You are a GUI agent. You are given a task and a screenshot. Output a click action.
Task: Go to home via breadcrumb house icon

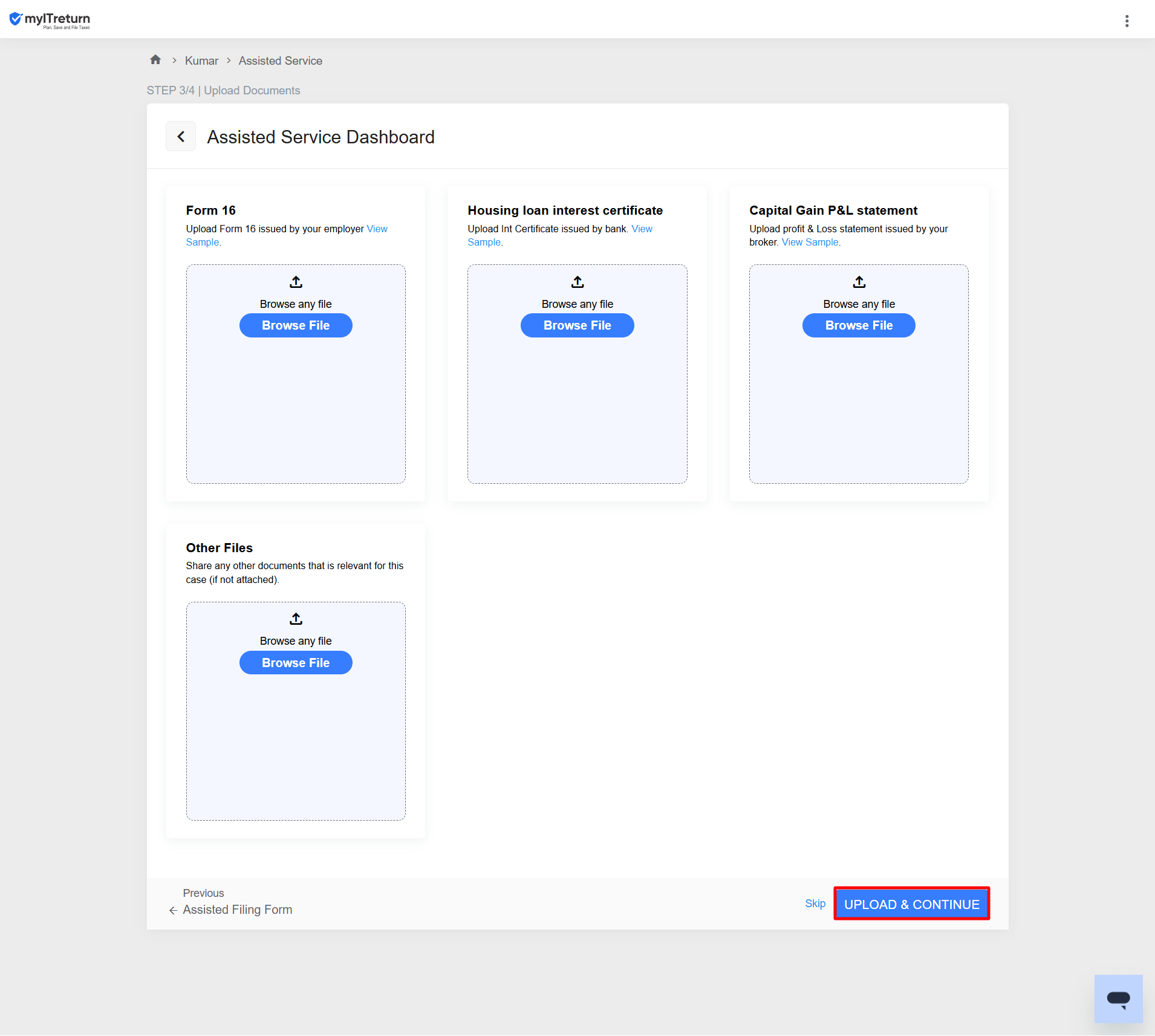[x=155, y=60]
